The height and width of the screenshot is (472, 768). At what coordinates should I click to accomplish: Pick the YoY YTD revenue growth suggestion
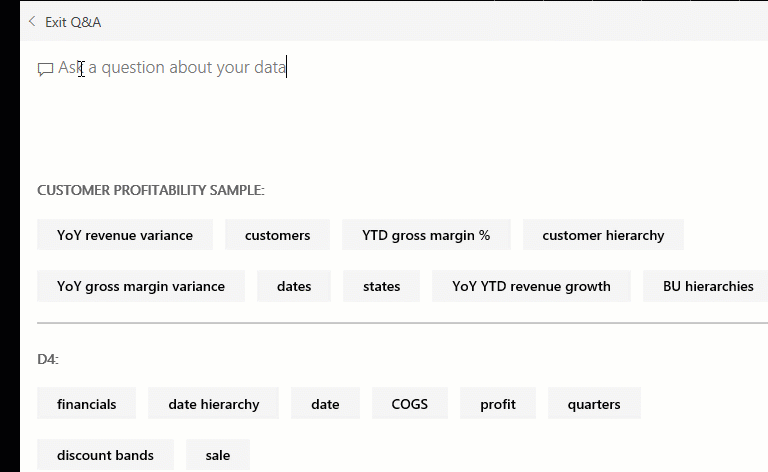point(531,286)
